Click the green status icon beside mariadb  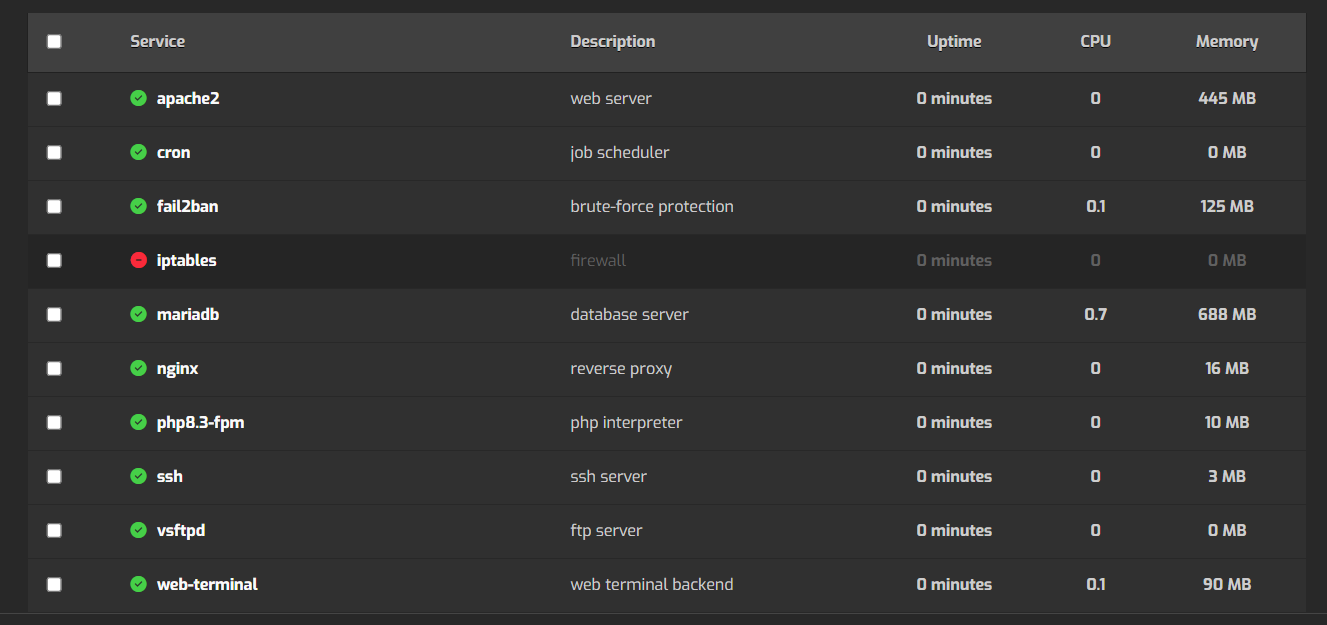(139, 314)
